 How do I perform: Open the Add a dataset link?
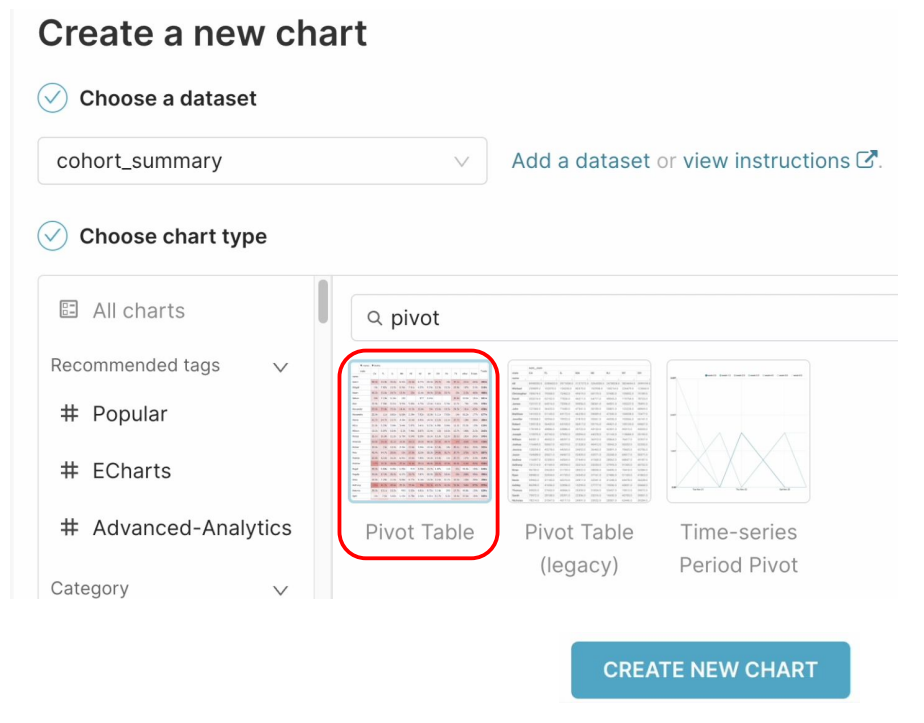(x=580, y=161)
